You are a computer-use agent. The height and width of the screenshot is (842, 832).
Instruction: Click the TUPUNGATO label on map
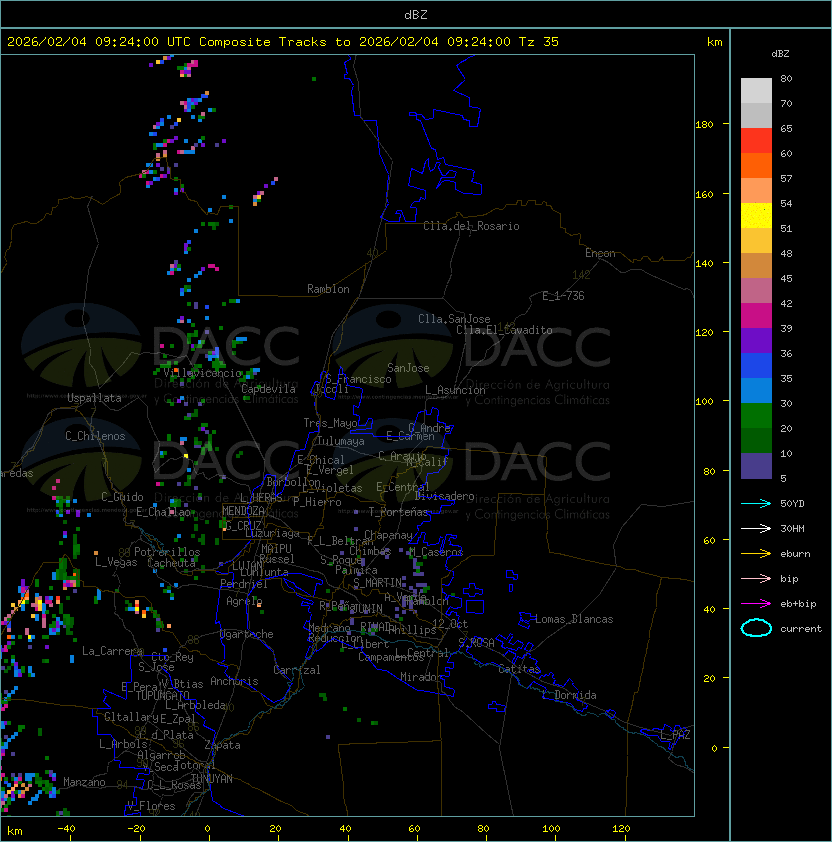coord(163,695)
